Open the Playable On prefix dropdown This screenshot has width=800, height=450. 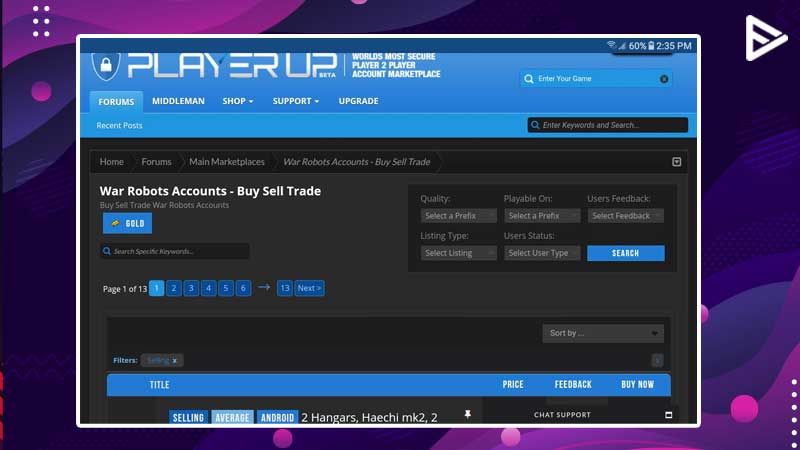542,216
